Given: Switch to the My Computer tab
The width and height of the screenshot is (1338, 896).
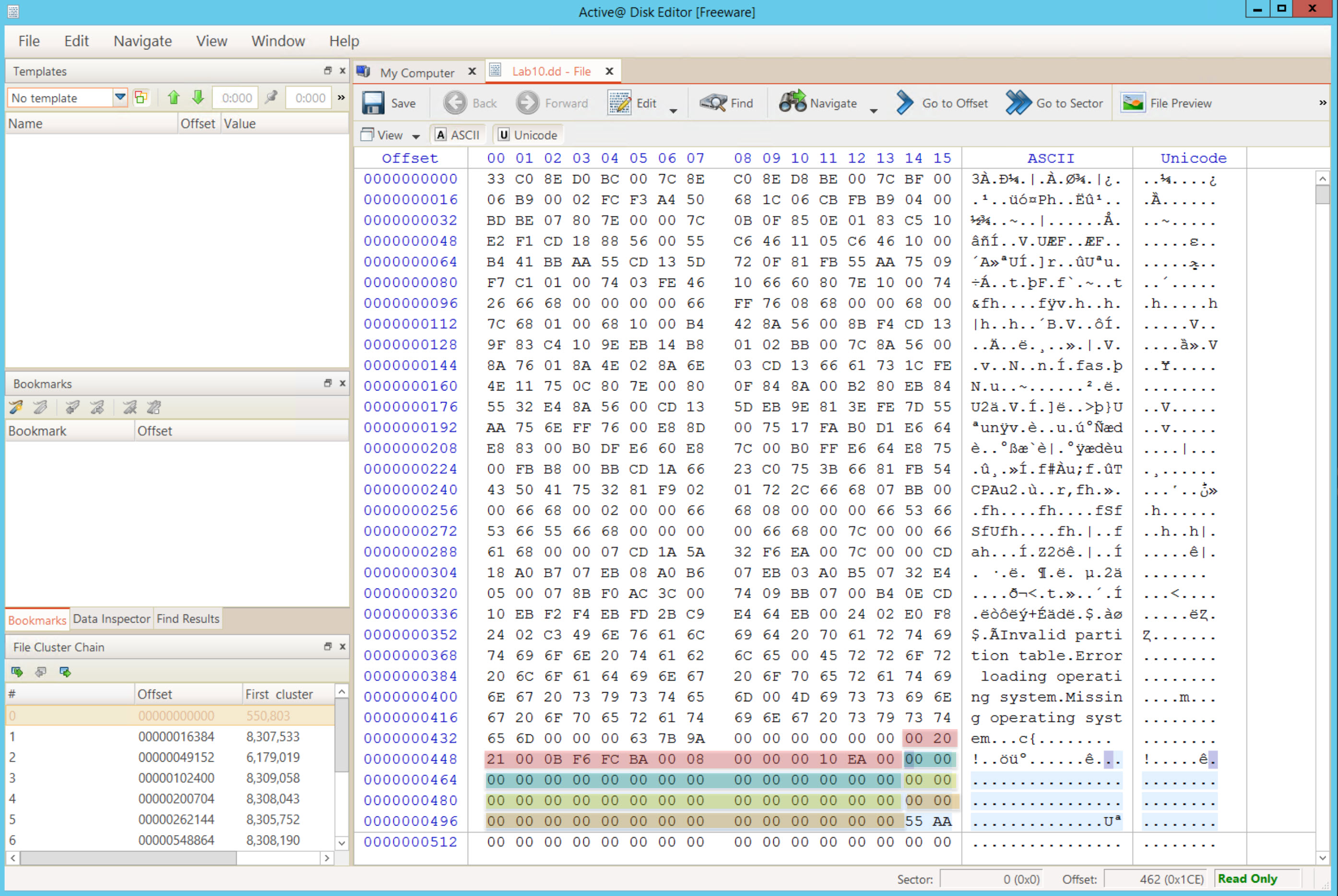Looking at the screenshot, I should click(417, 72).
